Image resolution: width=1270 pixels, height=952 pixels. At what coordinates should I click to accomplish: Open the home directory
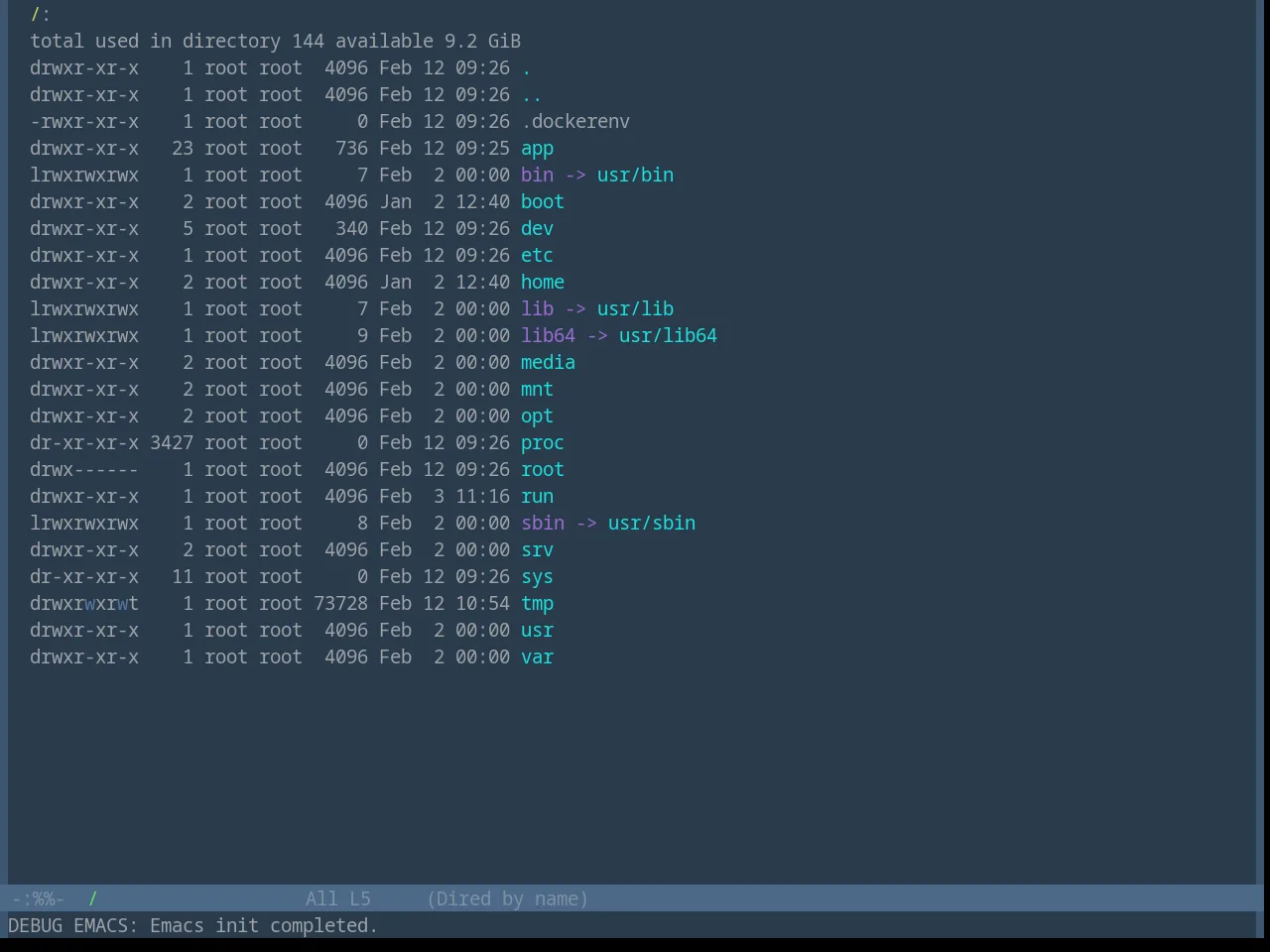543,283
